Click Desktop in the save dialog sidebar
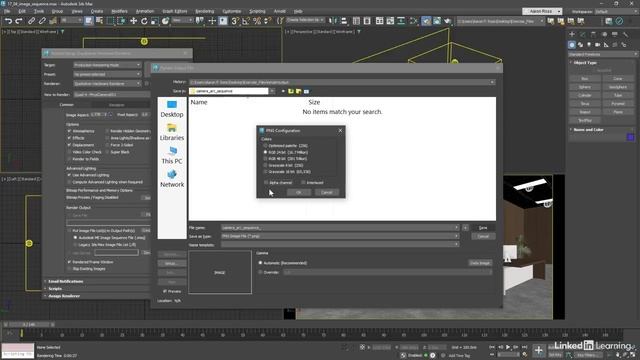The image size is (640, 360). pos(172,109)
